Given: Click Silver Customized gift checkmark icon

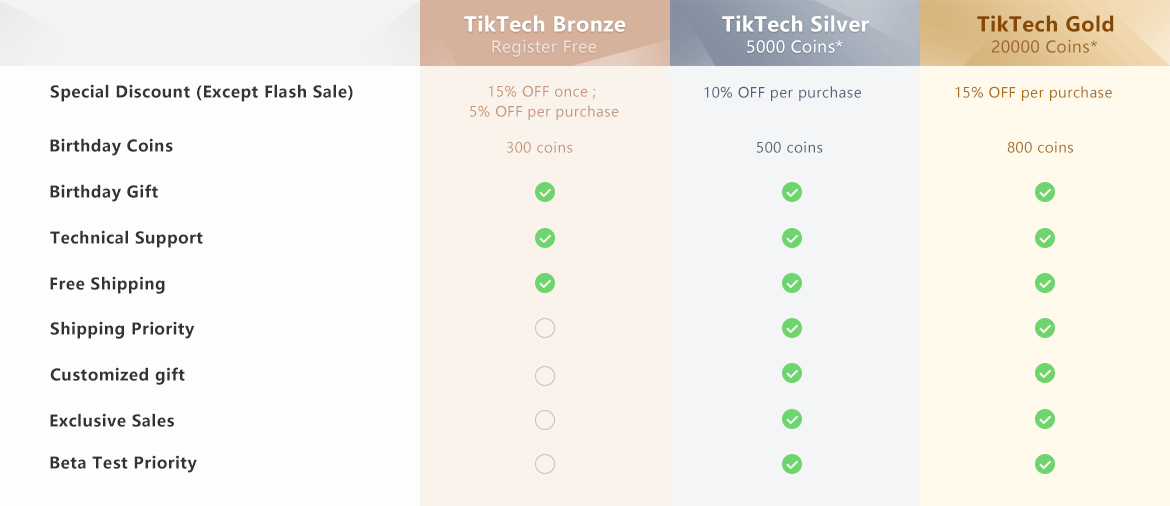Looking at the screenshot, I should [792, 373].
